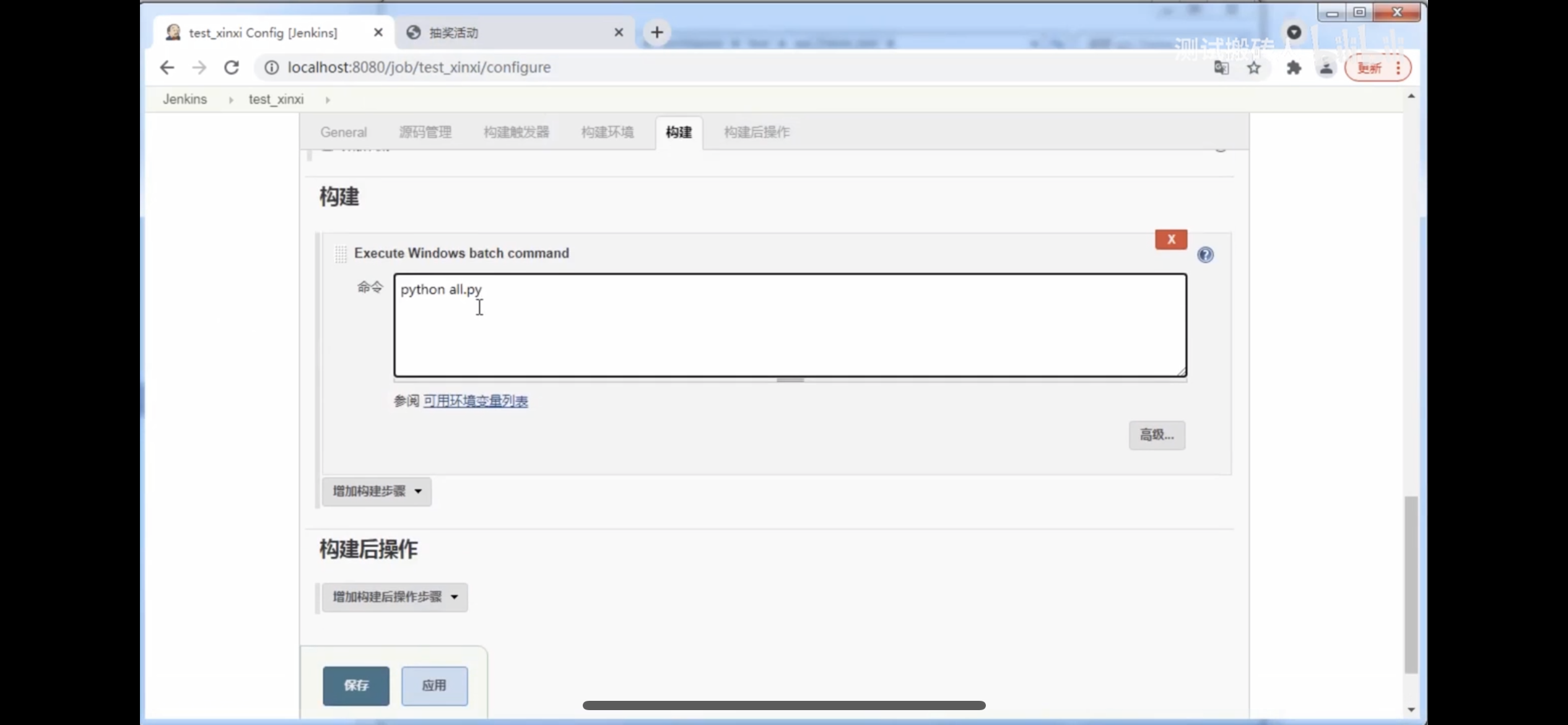1568x725 pixels.
Task: Expand the test_xinxi breadcrumb arrow
Action: pyautogui.click(x=328, y=100)
